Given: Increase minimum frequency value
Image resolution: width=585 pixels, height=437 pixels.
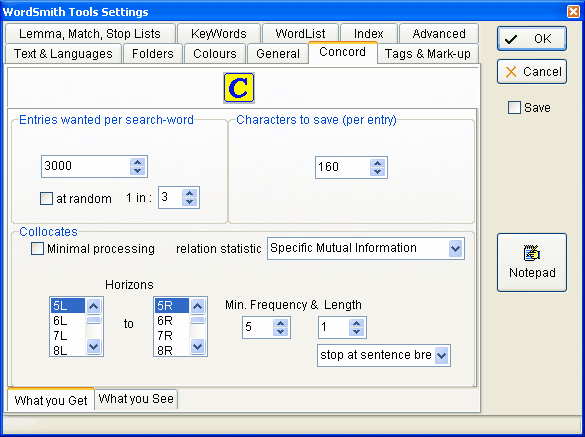Looking at the screenshot, I should tap(281, 323).
